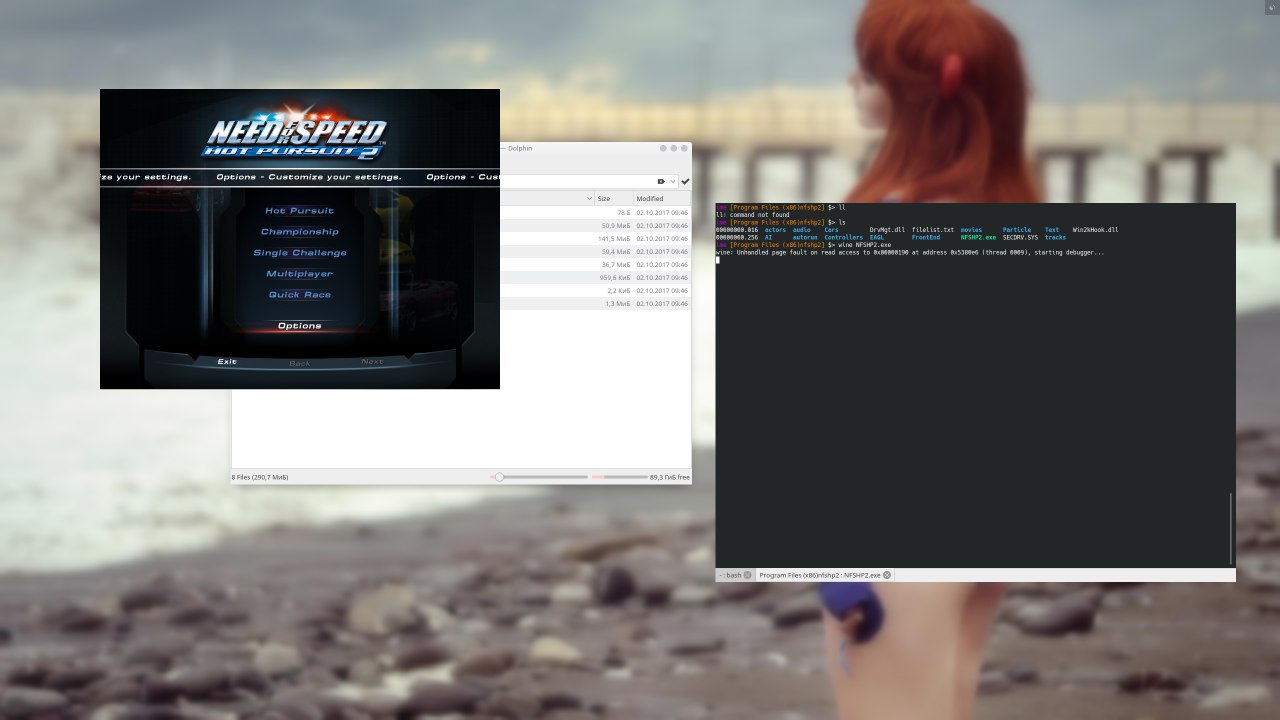Select Hot Pursuit in game menu

coord(299,211)
